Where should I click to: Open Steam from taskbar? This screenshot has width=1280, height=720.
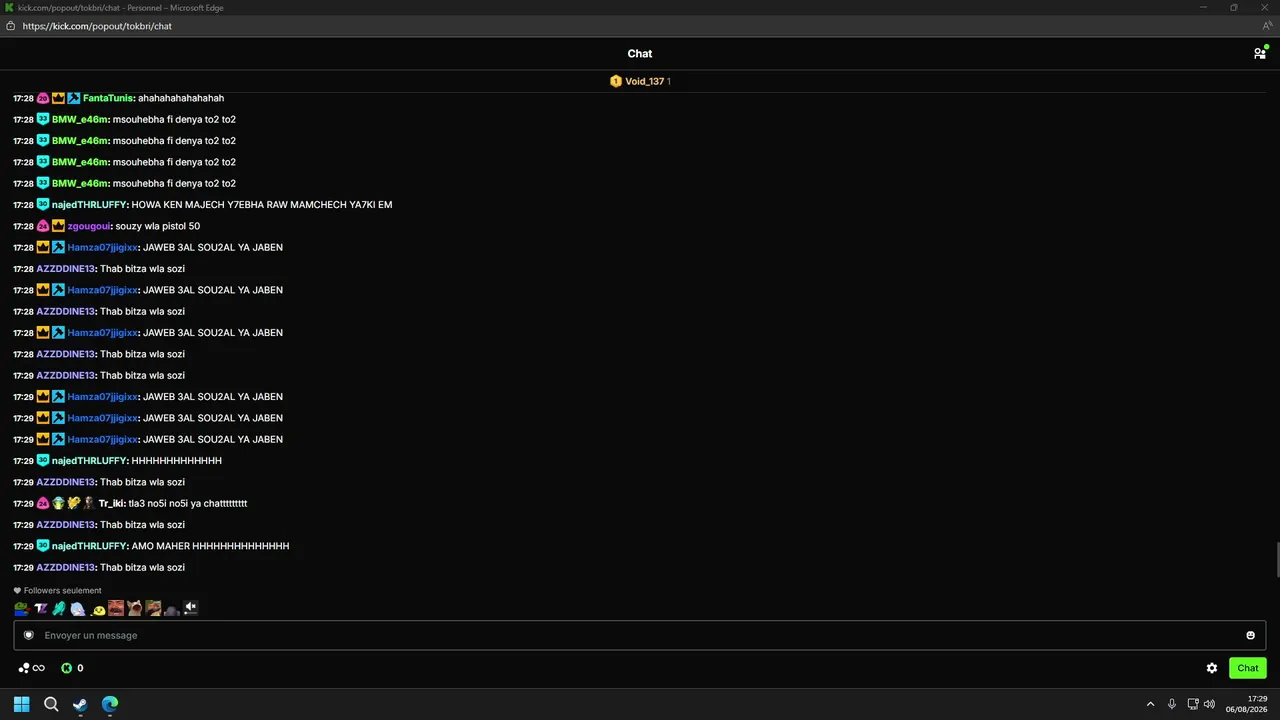click(x=80, y=704)
